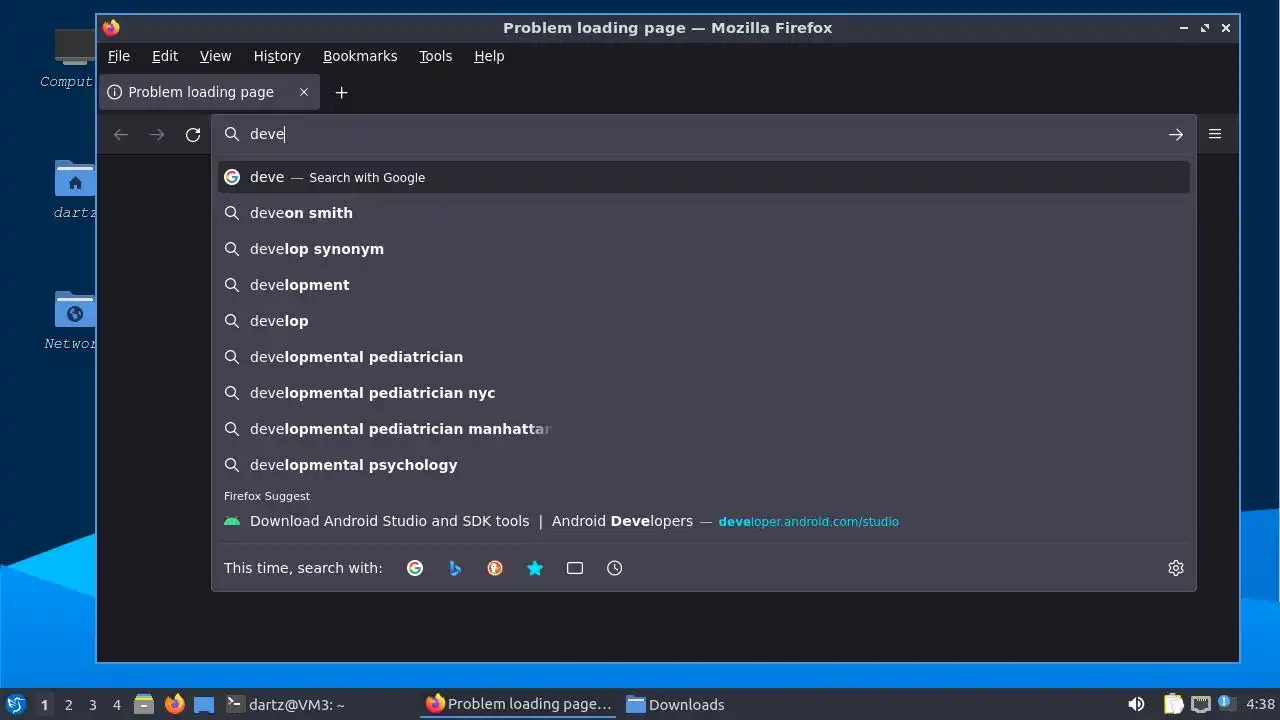This screenshot has width=1280, height=720.
Task: Launch the file manager from taskbar quicklaunch
Action: 144,704
